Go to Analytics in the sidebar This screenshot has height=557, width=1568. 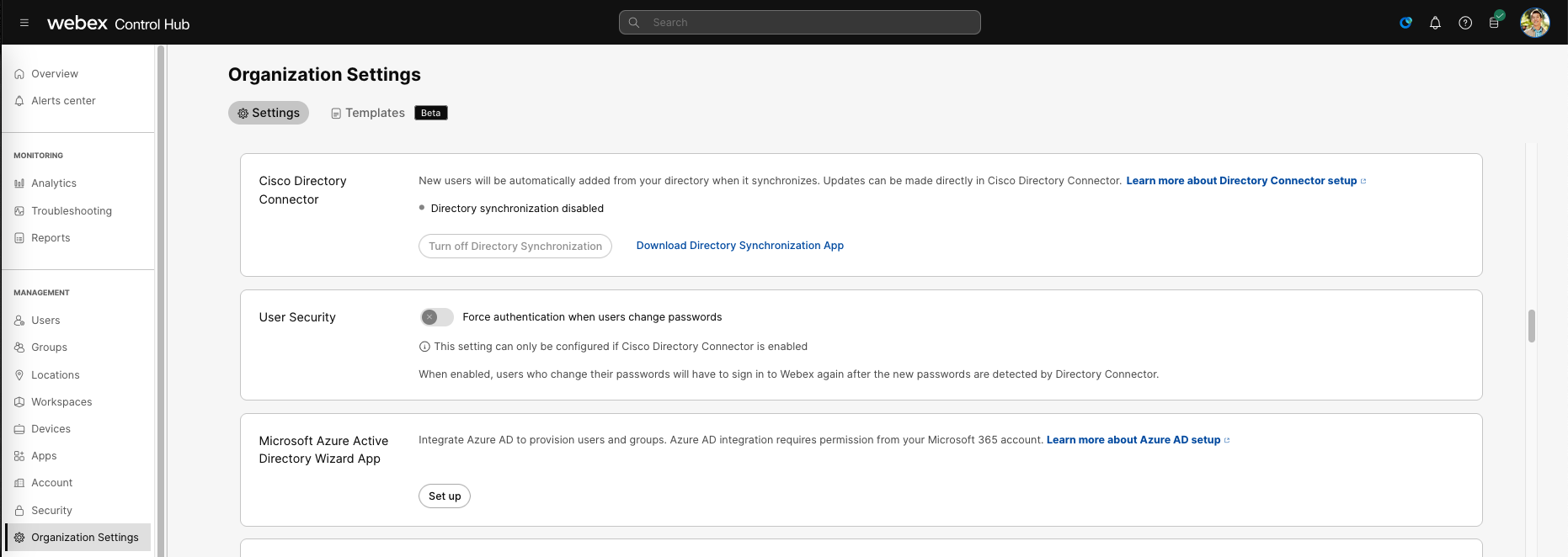click(x=53, y=183)
